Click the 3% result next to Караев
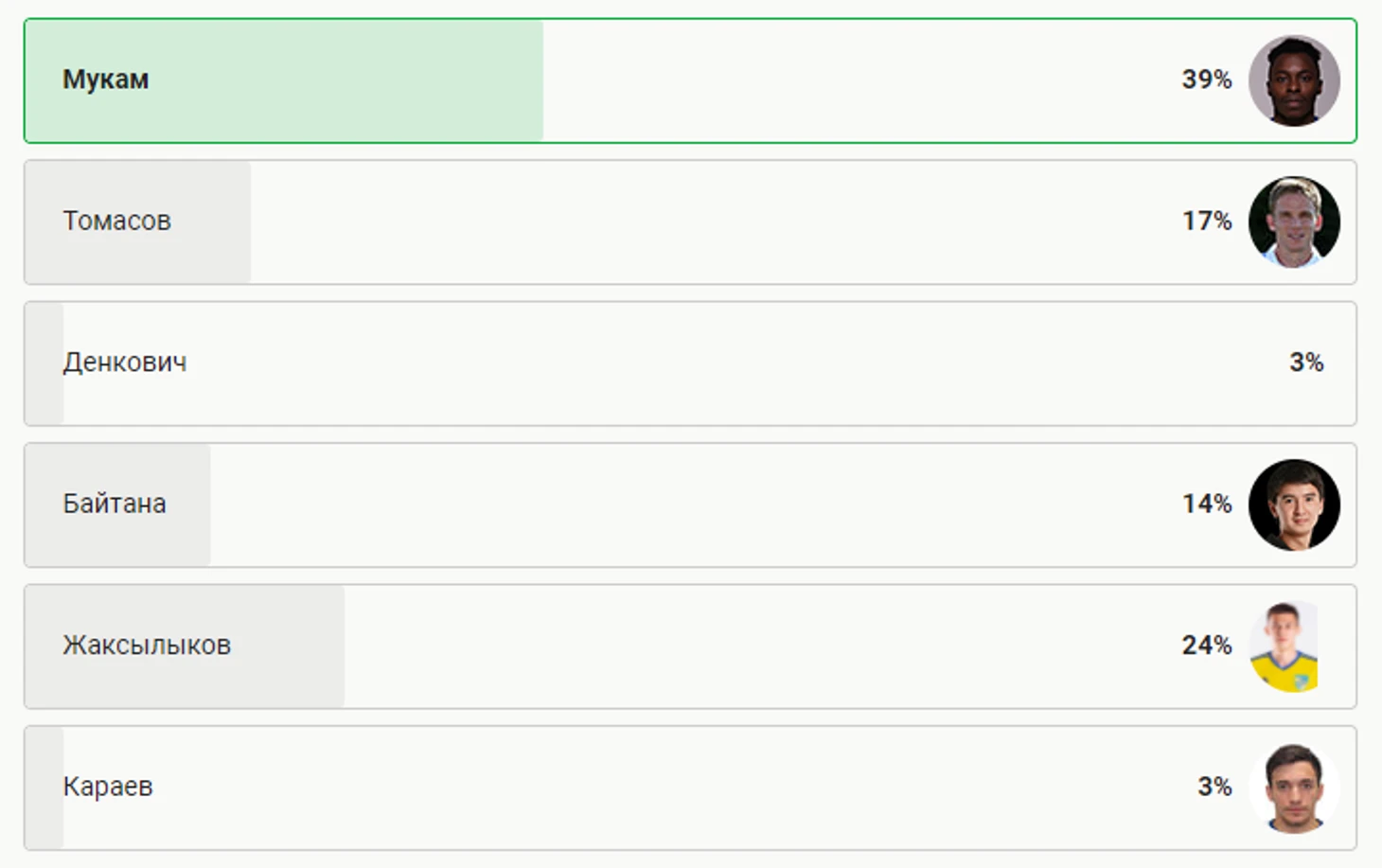The width and height of the screenshot is (1382, 868). [1214, 787]
